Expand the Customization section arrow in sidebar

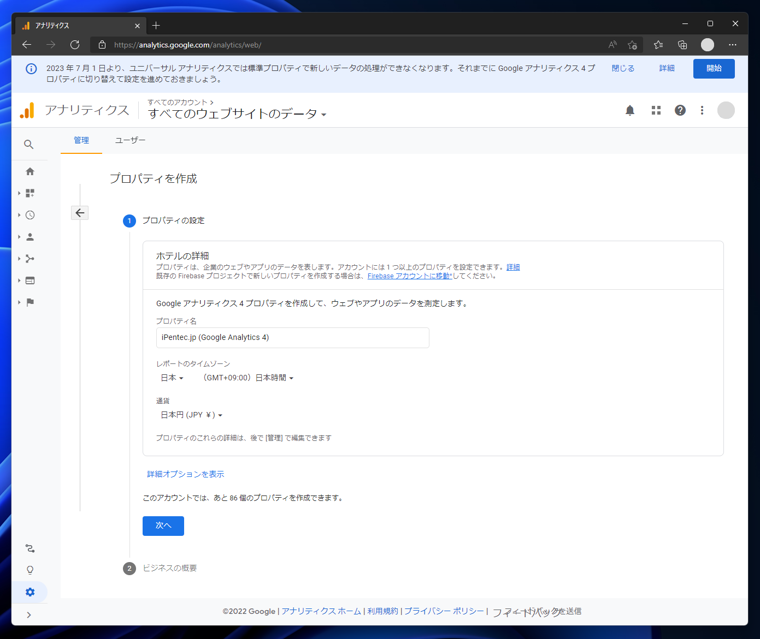click(x=19, y=193)
